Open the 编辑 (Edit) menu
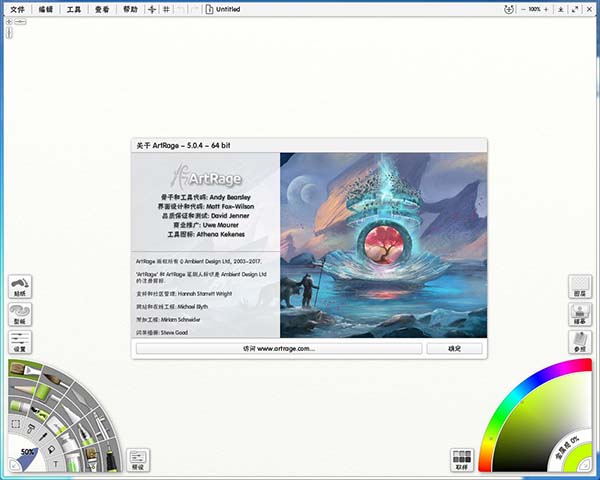The height and width of the screenshot is (480, 600). coord(45,9)
